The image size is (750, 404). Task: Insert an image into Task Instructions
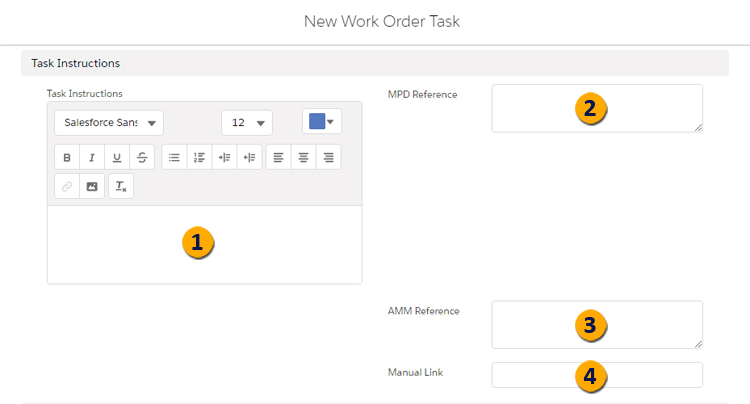point(92,186)
